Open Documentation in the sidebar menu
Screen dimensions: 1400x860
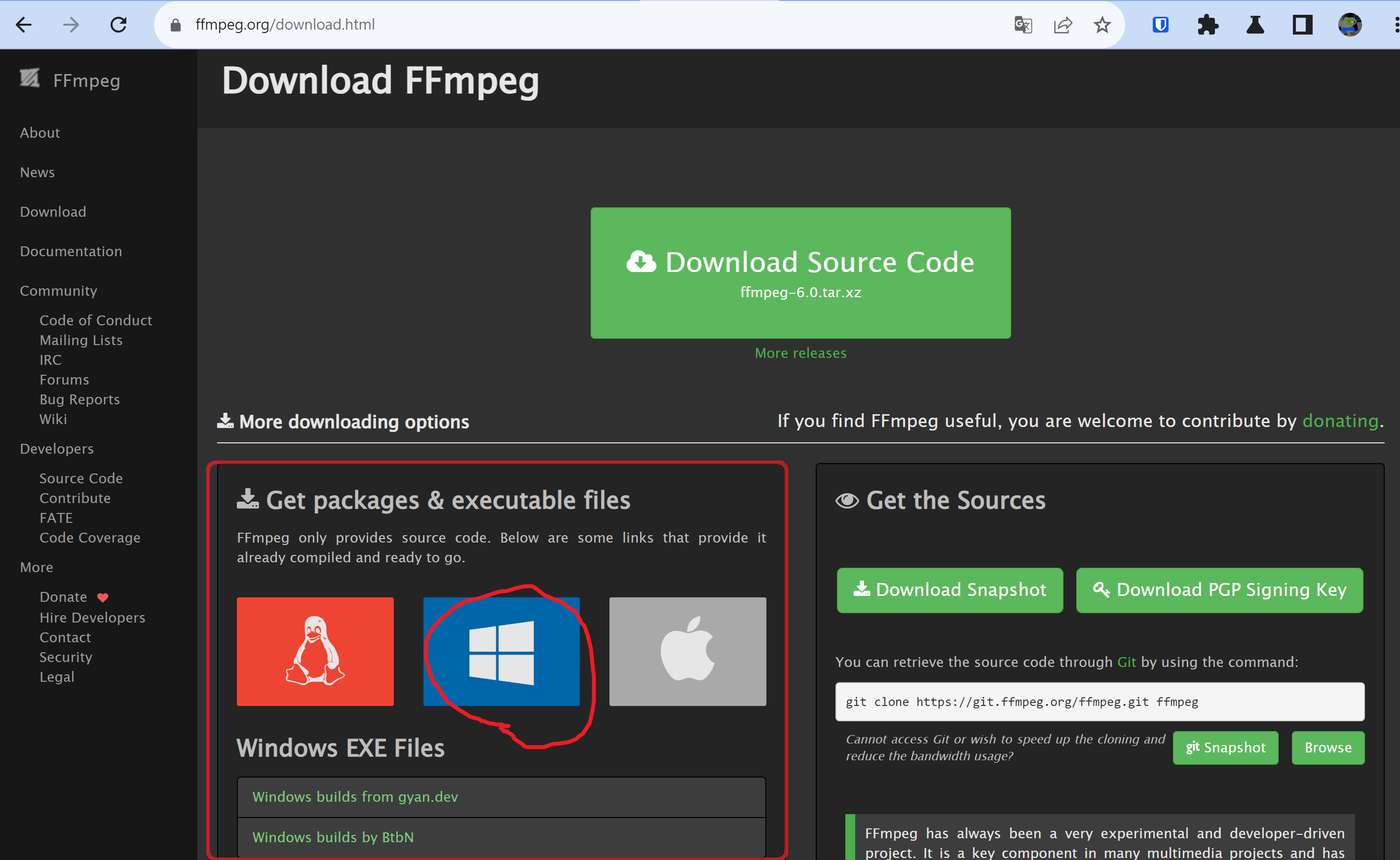tap(71, 251)
